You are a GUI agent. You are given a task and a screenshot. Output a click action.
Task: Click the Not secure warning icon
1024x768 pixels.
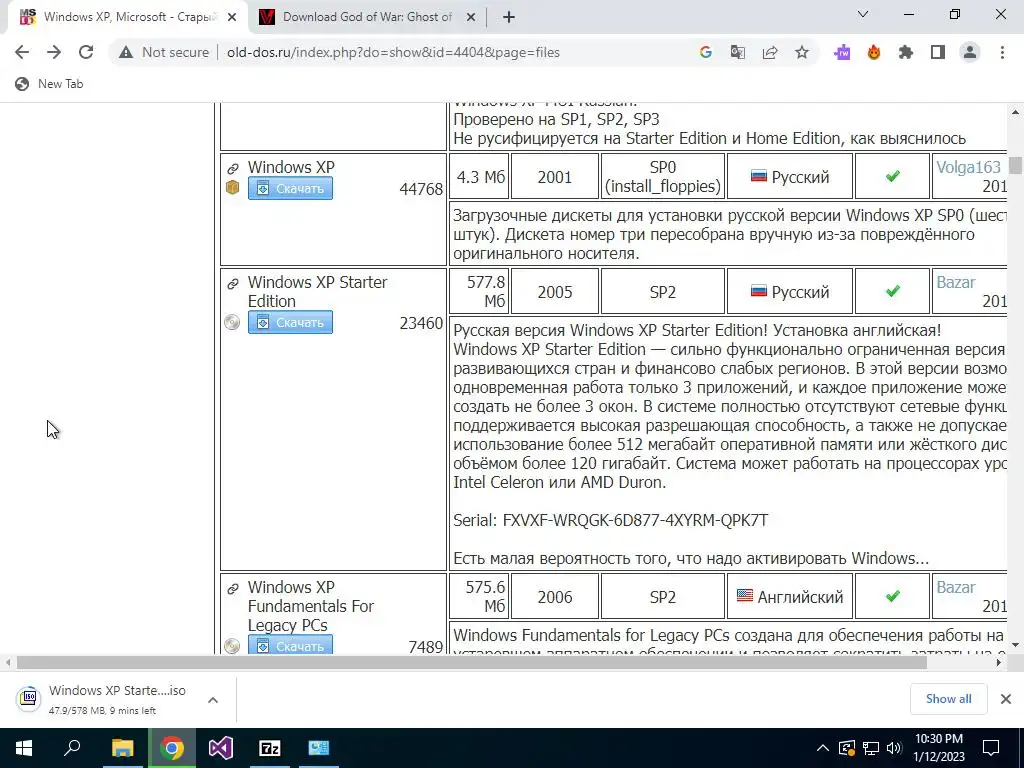tap(126, 52)
